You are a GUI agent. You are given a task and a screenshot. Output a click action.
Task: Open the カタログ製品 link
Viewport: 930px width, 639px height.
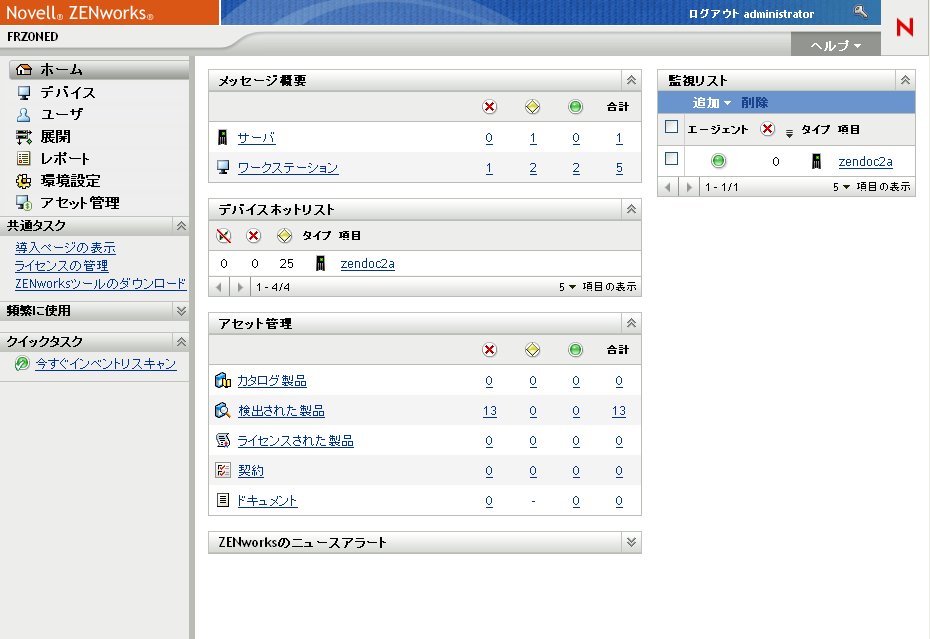272,381
